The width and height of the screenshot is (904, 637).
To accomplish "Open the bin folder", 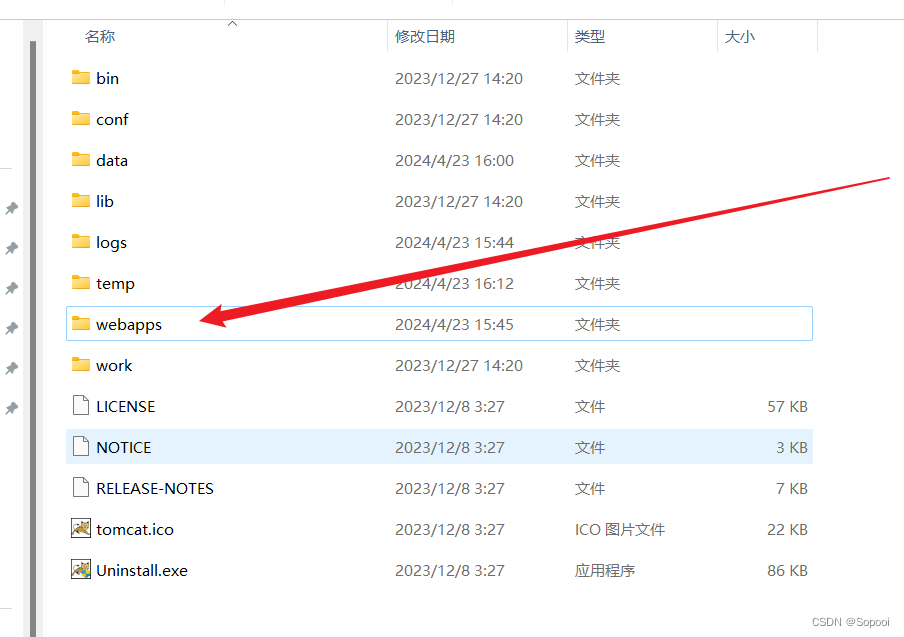I will (105, 78).
